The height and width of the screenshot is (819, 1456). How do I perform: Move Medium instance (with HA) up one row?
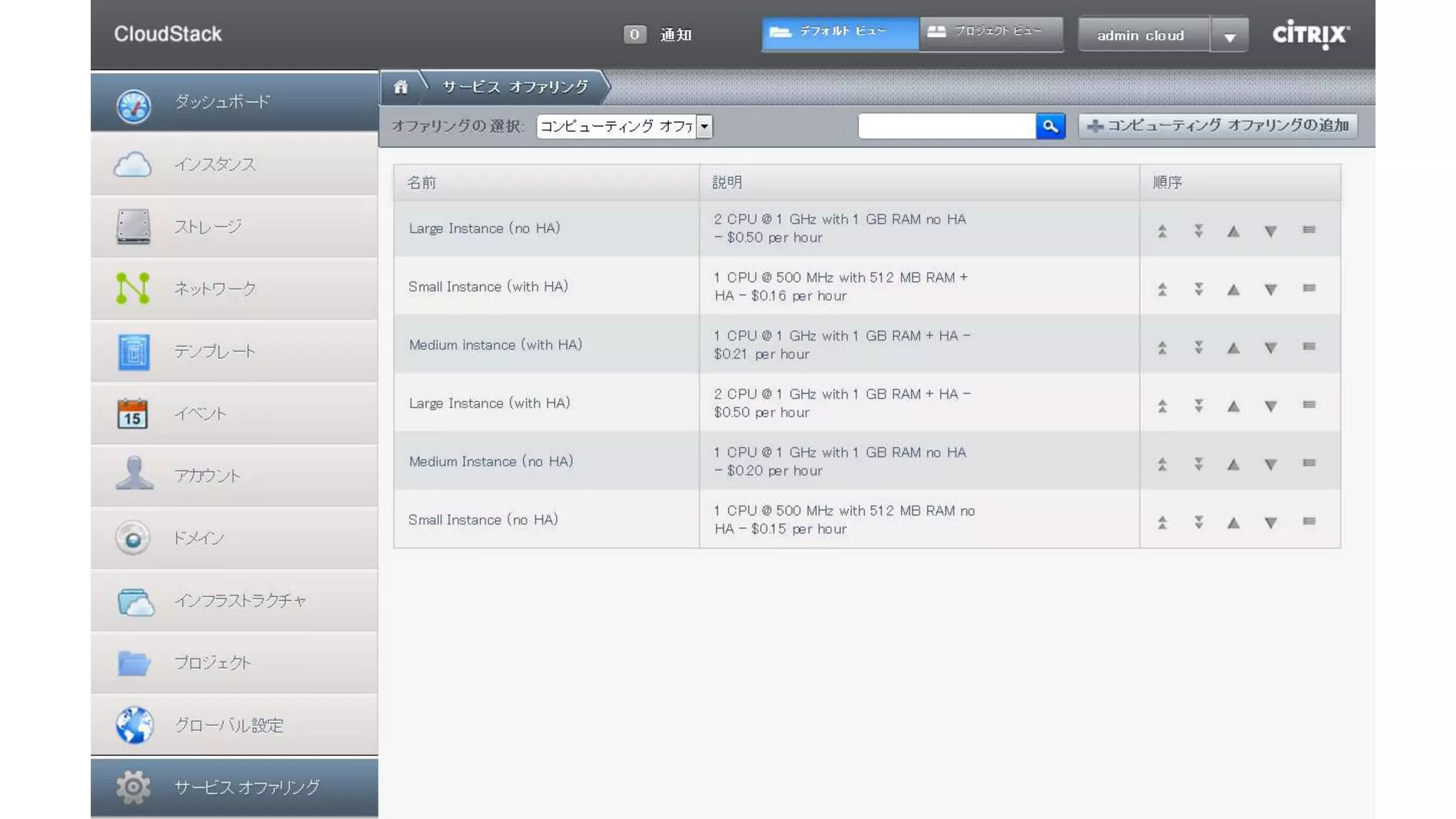pyautogui.click(x=1233, y=348)
